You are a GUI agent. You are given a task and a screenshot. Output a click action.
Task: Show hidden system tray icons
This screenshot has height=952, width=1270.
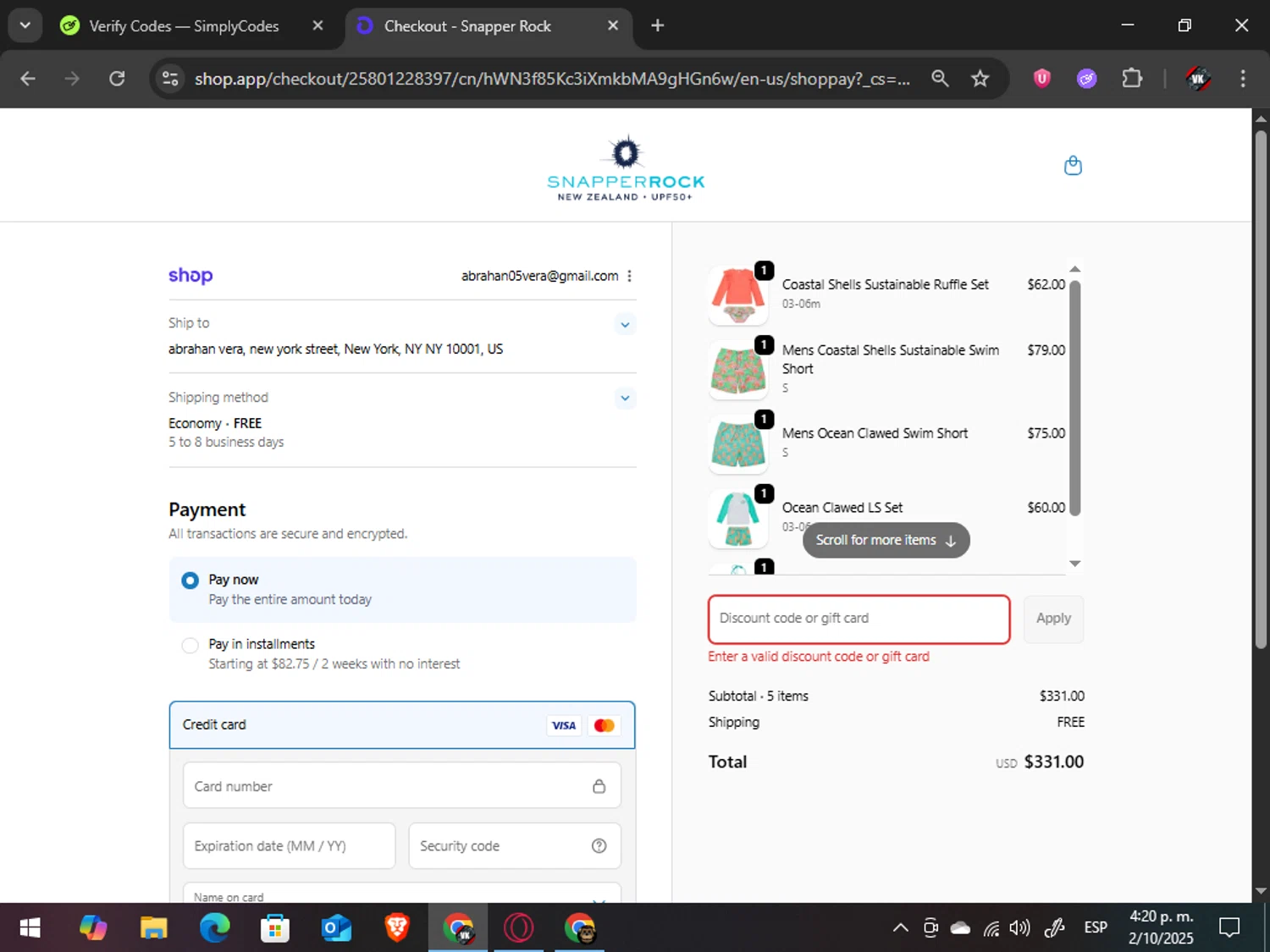(900, 928)
